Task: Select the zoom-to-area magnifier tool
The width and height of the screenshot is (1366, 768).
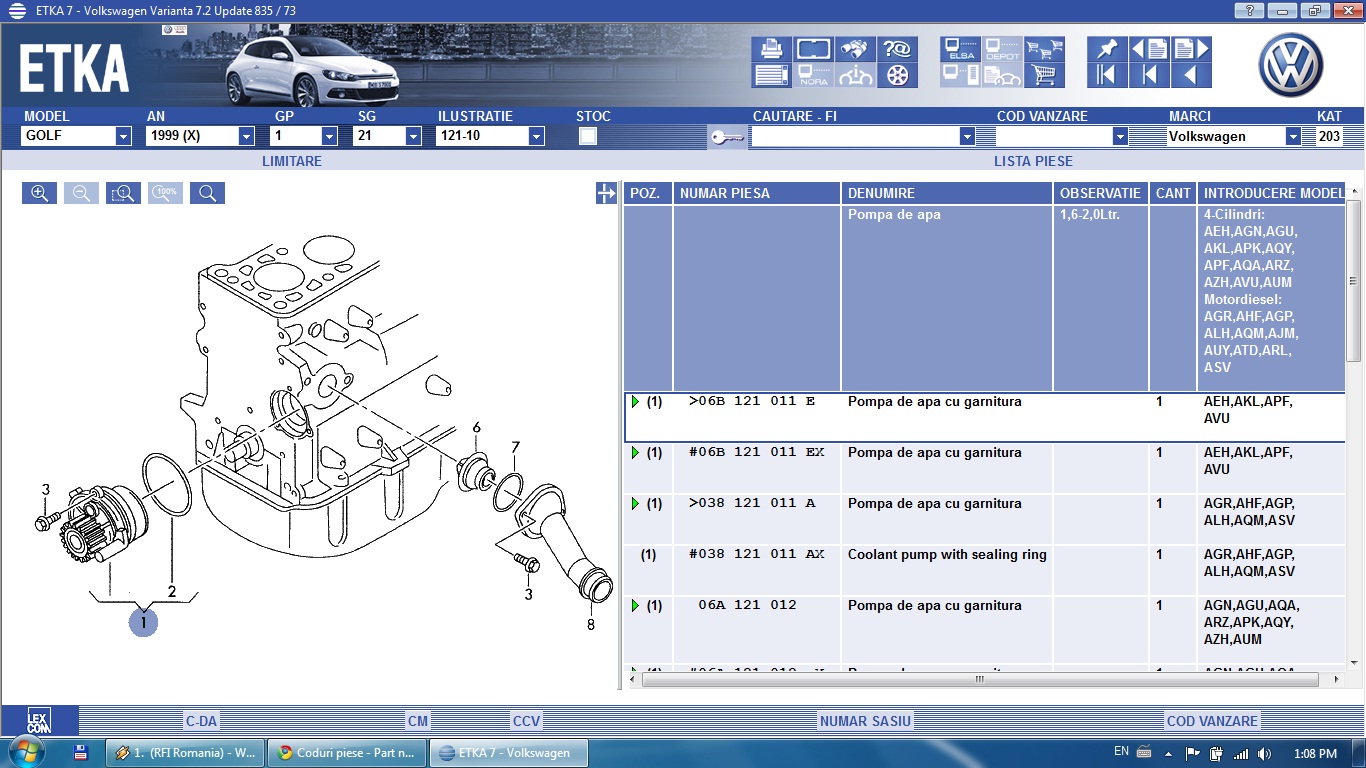Action: pyautogui.click(x=123, y=193)
